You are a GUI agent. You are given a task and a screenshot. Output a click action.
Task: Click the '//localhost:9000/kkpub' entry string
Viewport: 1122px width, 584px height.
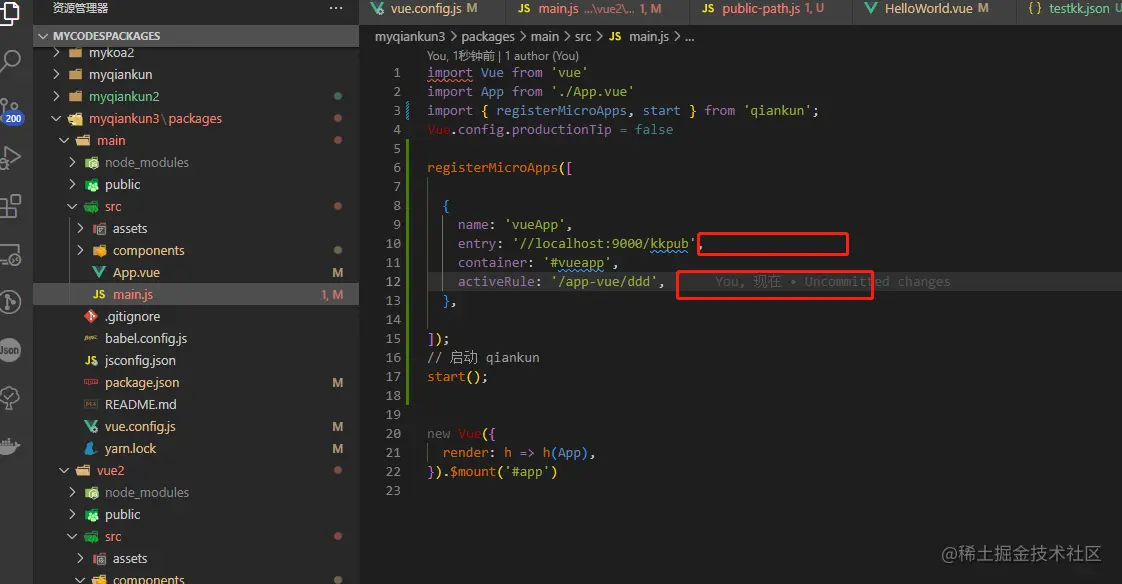pos(604,243)
